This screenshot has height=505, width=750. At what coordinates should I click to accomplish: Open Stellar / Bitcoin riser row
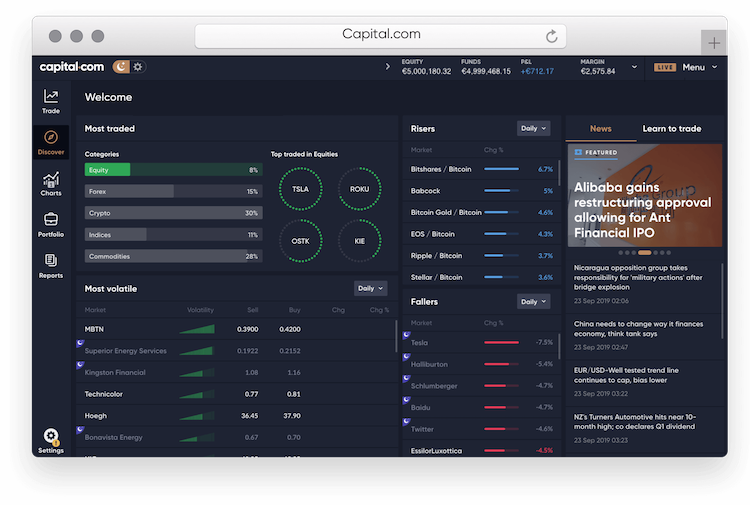[x=481, y=277]
